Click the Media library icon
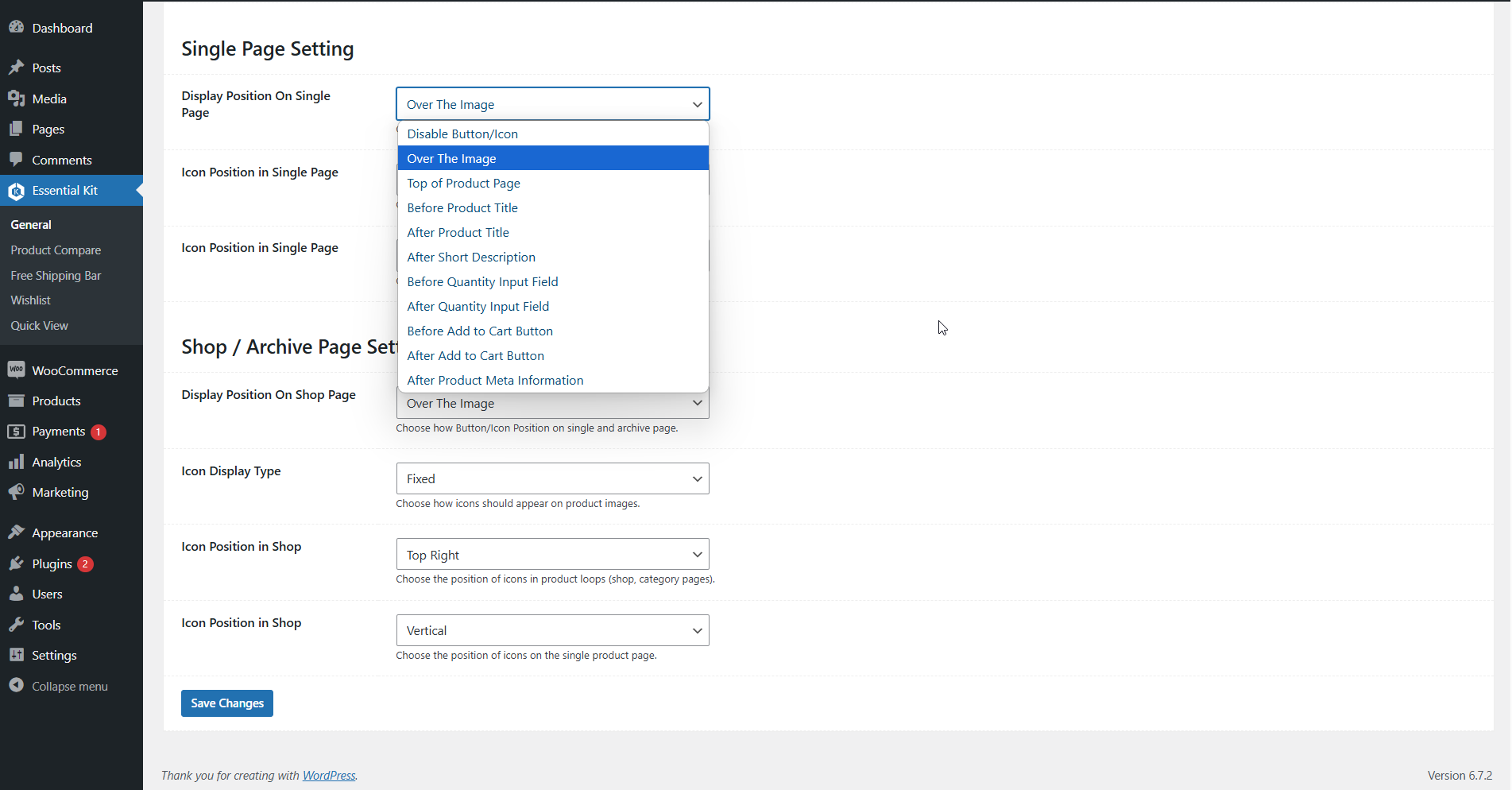Screen dimensions: 1512x790 [x=16, y=99]
